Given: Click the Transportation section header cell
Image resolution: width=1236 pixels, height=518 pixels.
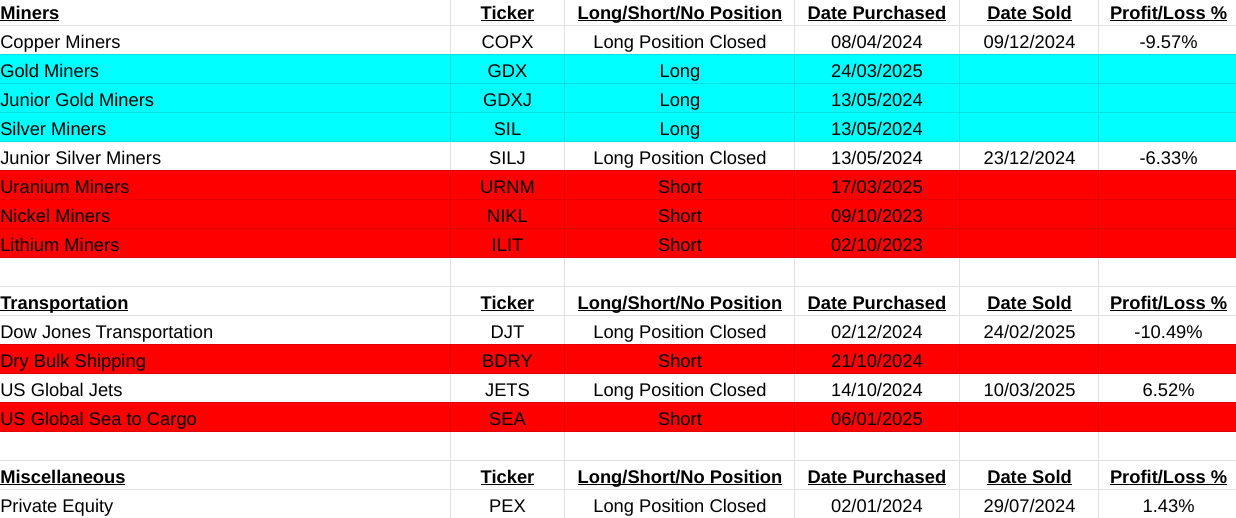Looking at the screenshot, I should 64,303.
